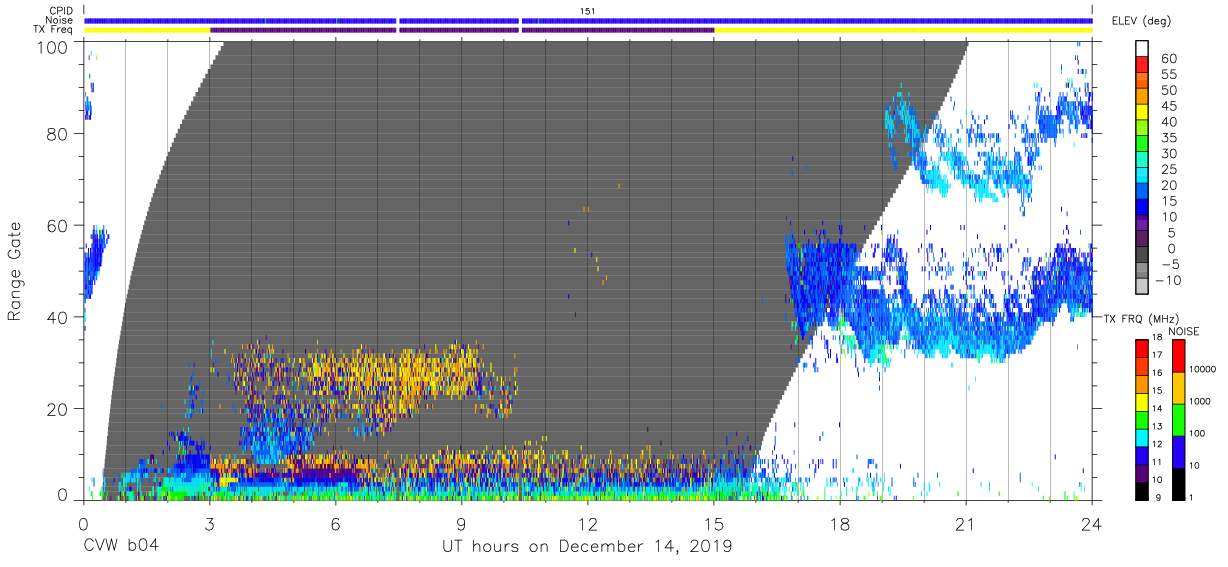
Task: Select the cyan 12–13 TX FRQ colorbar segment
Action: click(x=1142, y=436)
